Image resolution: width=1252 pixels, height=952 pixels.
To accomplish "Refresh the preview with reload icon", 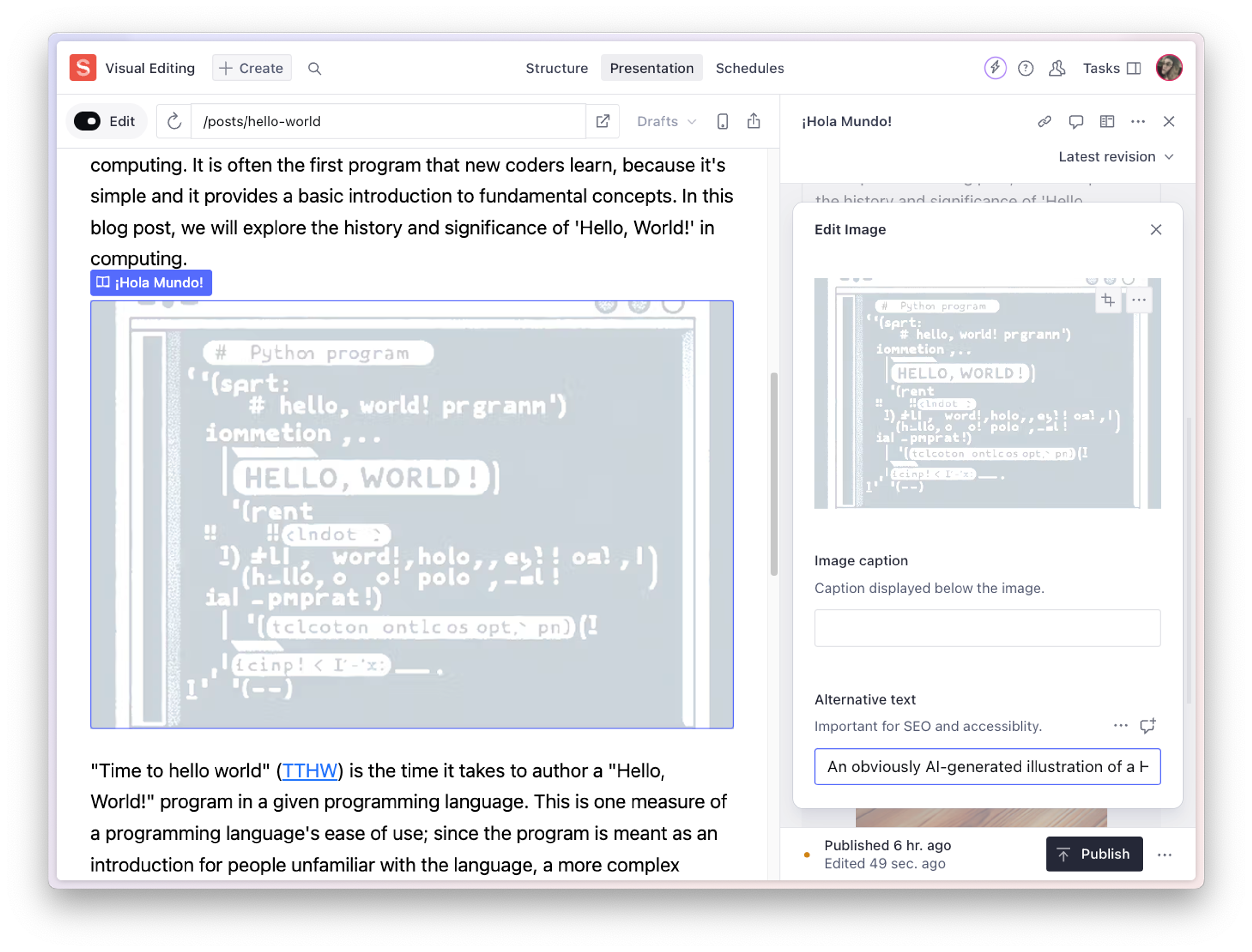I will click(x=174, y=121).
